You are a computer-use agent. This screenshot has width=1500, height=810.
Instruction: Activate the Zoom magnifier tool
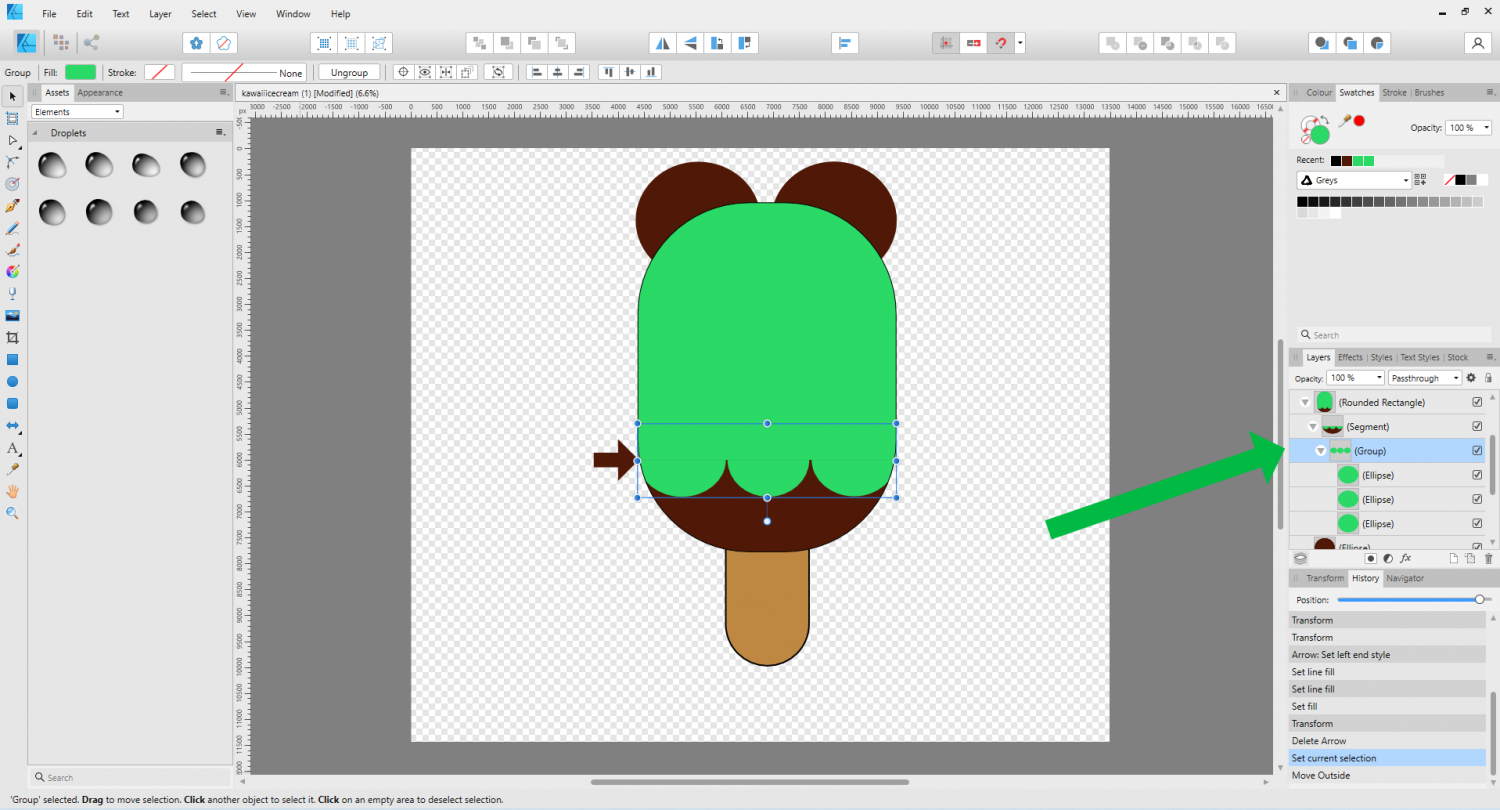pyautogui.click(x=13, y=513)
